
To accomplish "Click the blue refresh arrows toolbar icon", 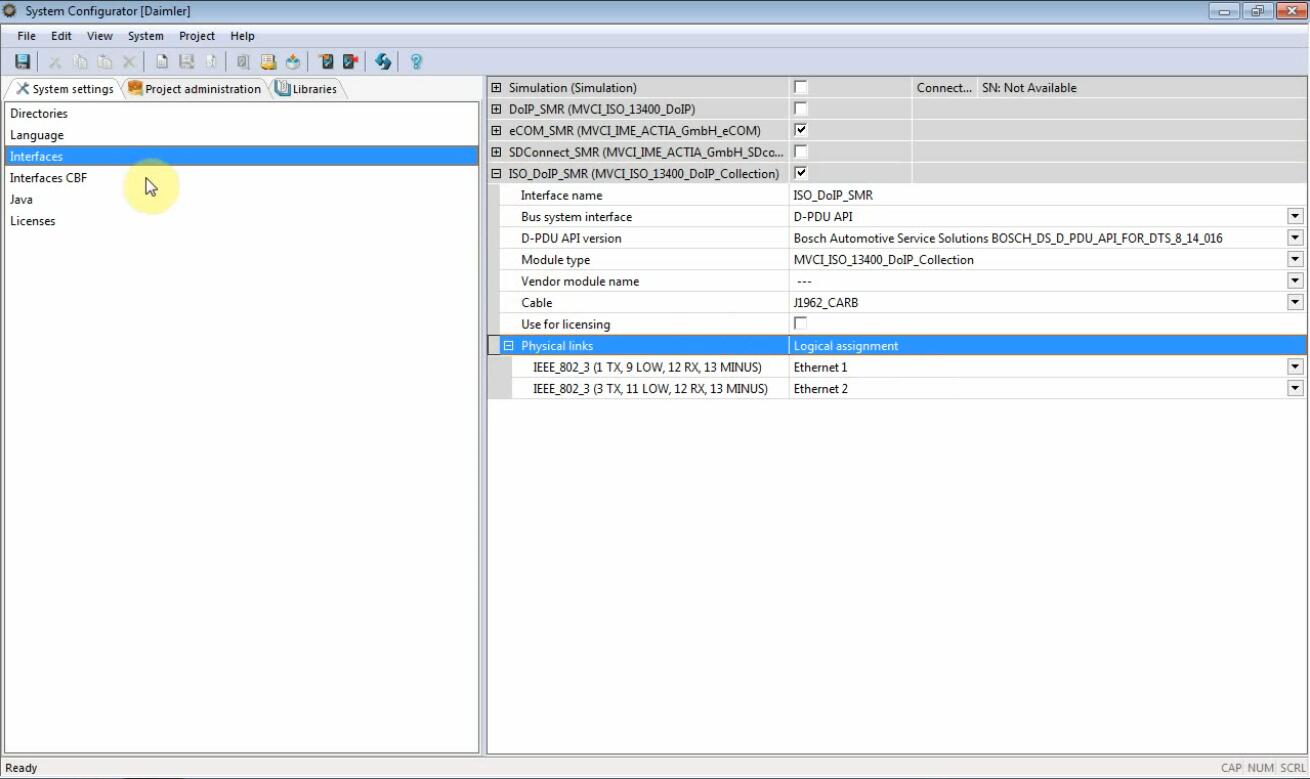I will coord(383,62).
